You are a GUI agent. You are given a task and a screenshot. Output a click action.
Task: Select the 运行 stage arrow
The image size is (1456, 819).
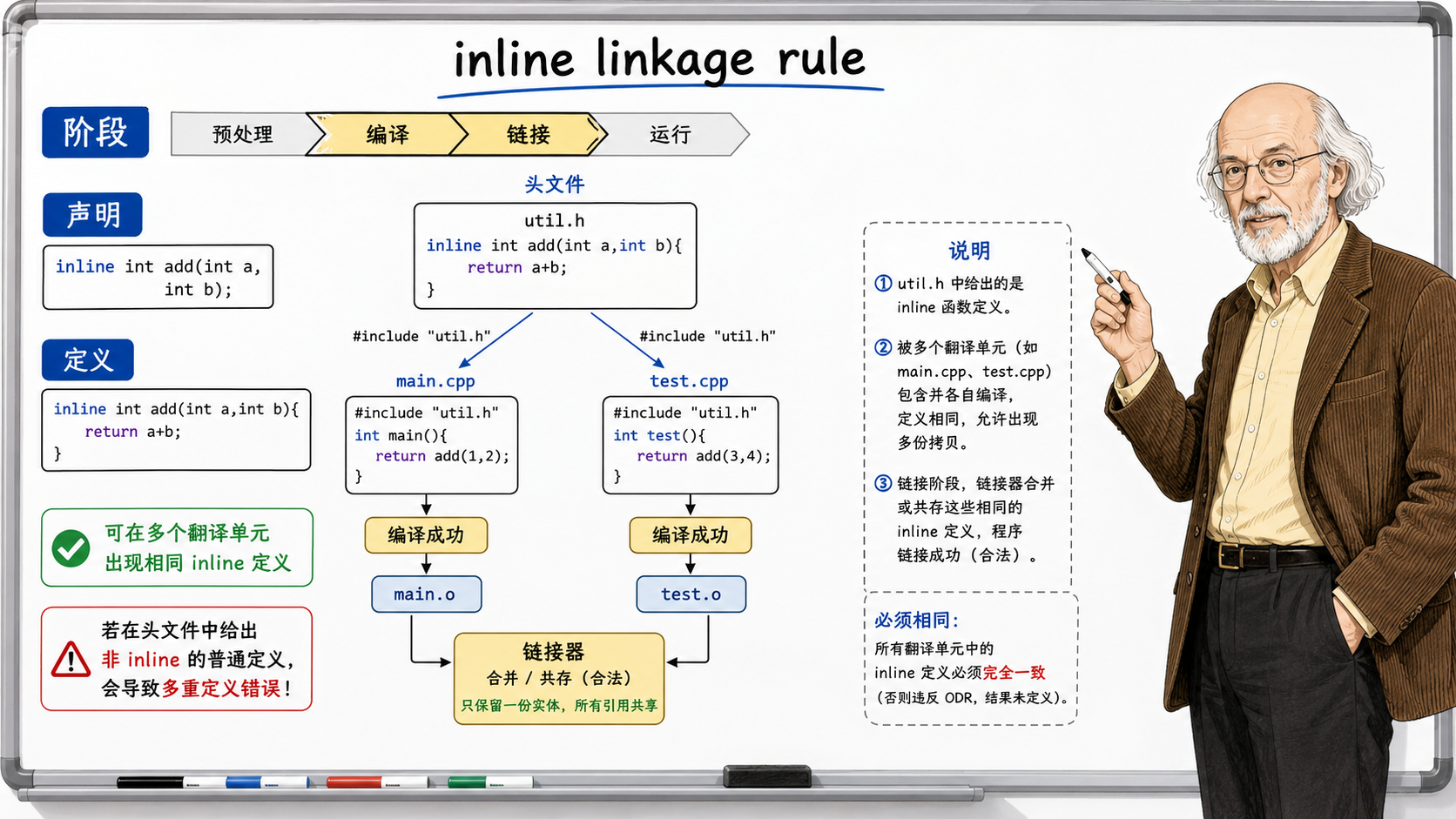pos(671,134)
